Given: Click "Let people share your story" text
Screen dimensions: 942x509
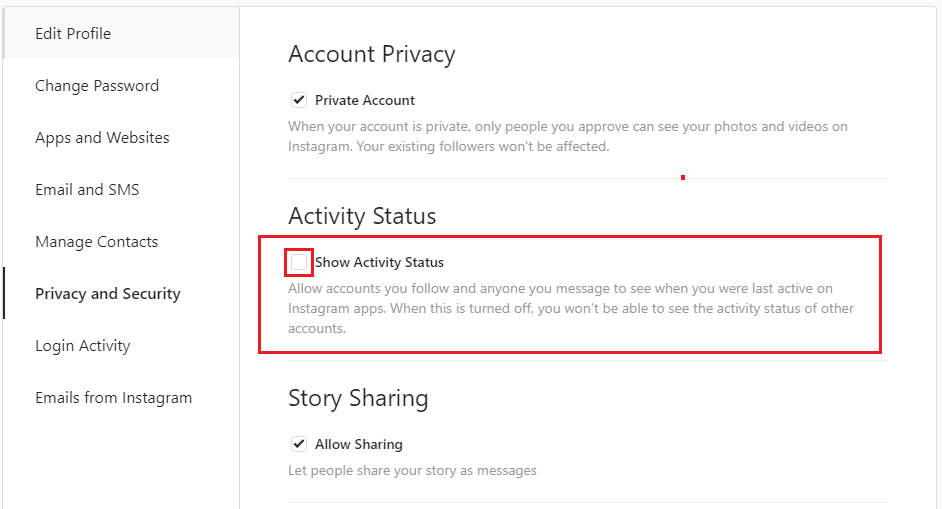Looking at the screenshot, I should [412, 470].
